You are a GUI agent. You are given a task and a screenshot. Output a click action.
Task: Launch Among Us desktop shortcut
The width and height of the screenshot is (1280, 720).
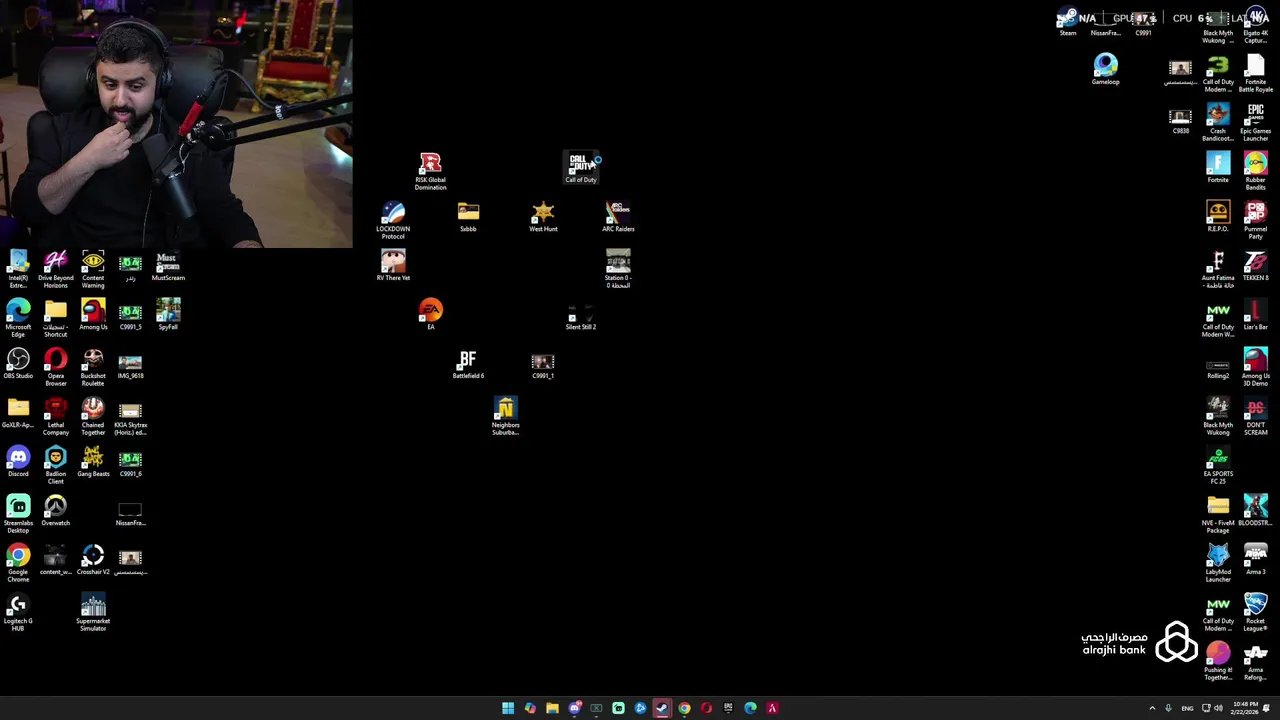click(x=93, y=315)
